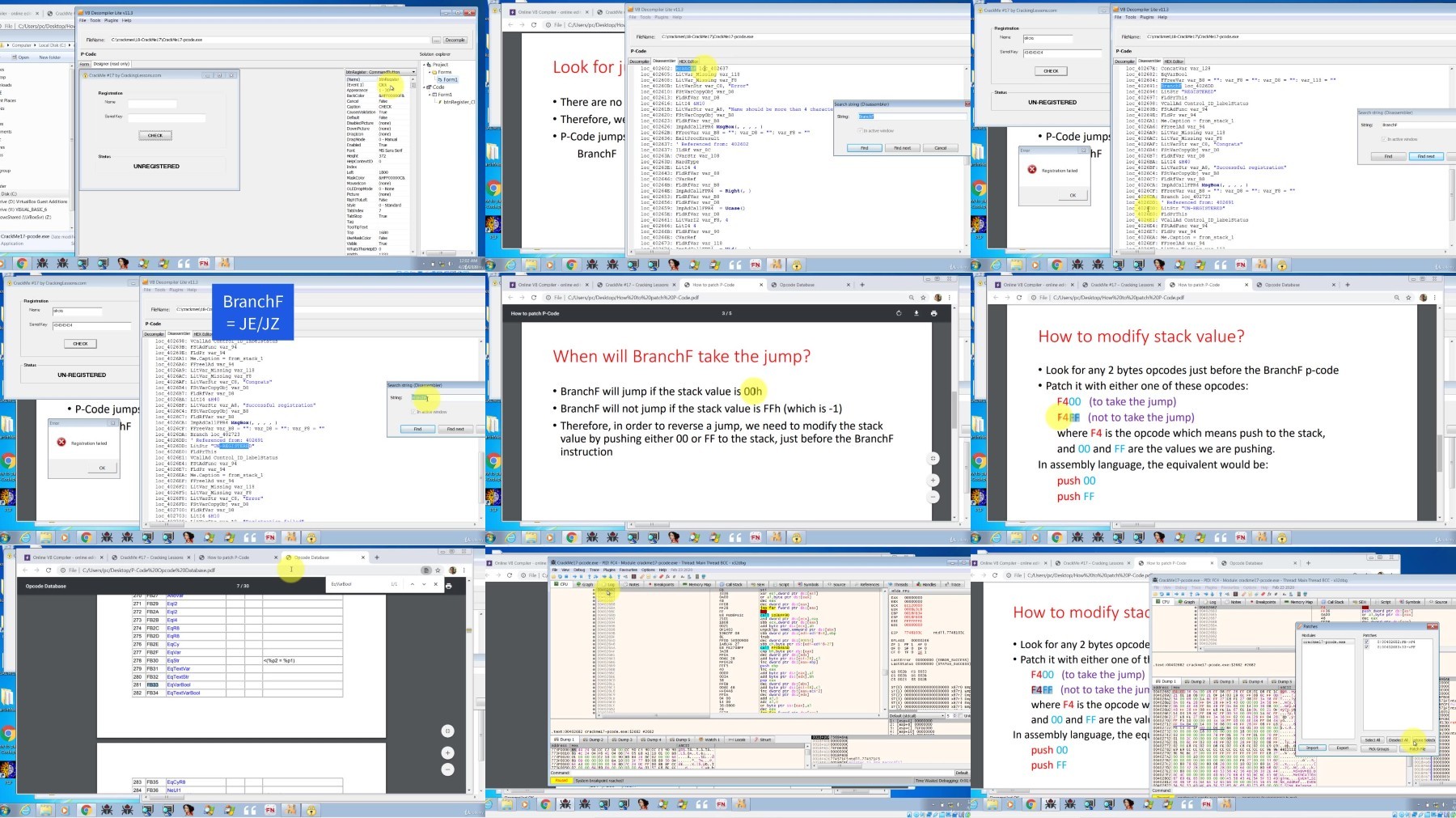
Task: Reload the Opcode Database PDF page in Chrome
Action: [x=49, y=570]
